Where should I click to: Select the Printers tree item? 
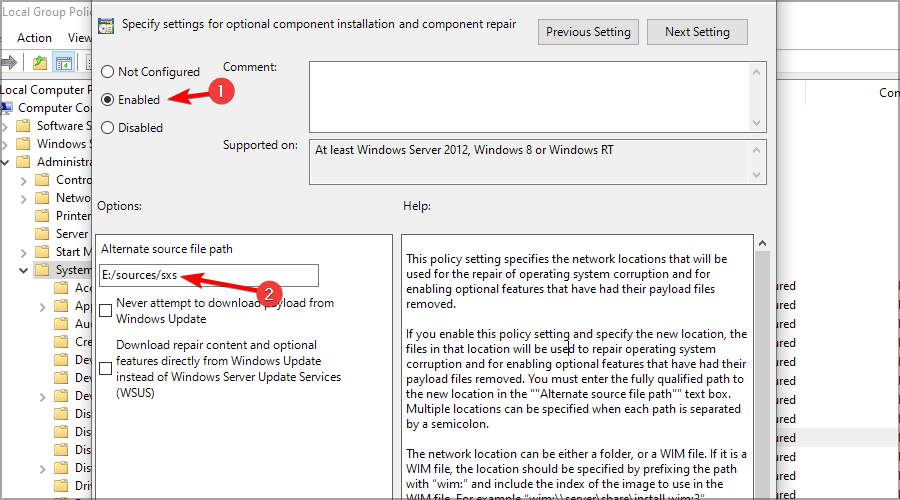tap(73, 216)
